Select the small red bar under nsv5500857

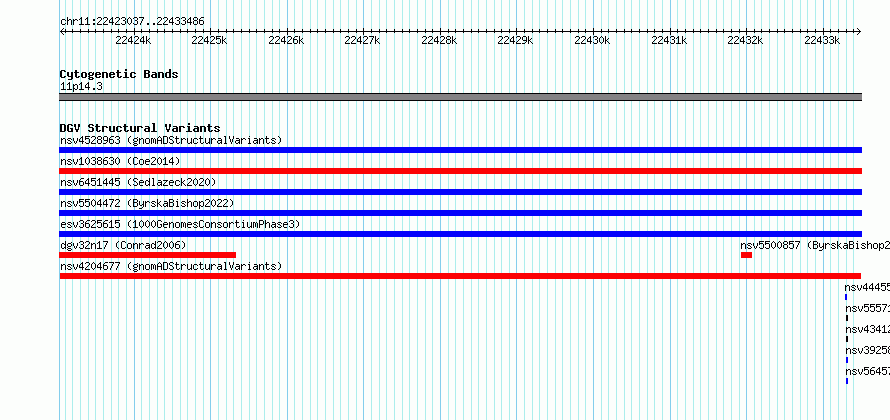(746, 255)
